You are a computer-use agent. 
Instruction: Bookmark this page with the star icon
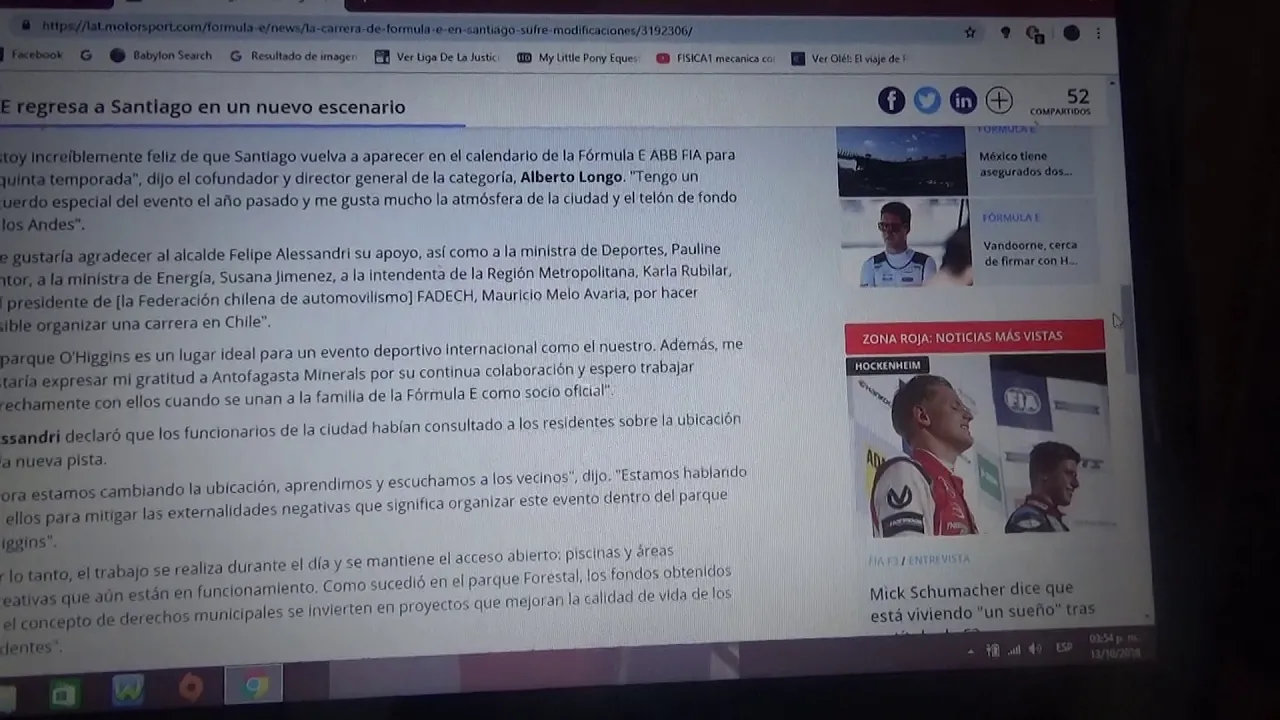point(970,33)
